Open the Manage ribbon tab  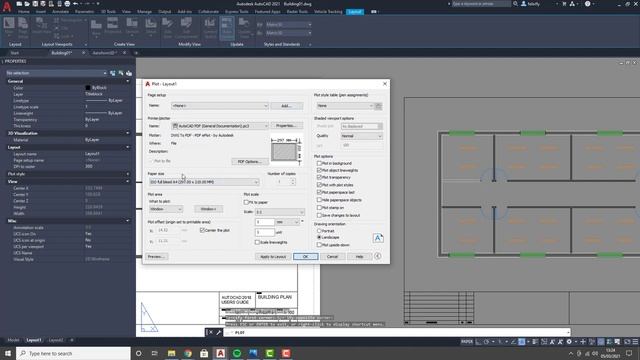point(144,12)
